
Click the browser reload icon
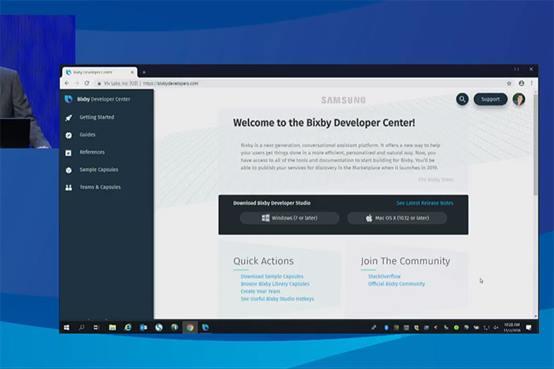pos(87,83)
